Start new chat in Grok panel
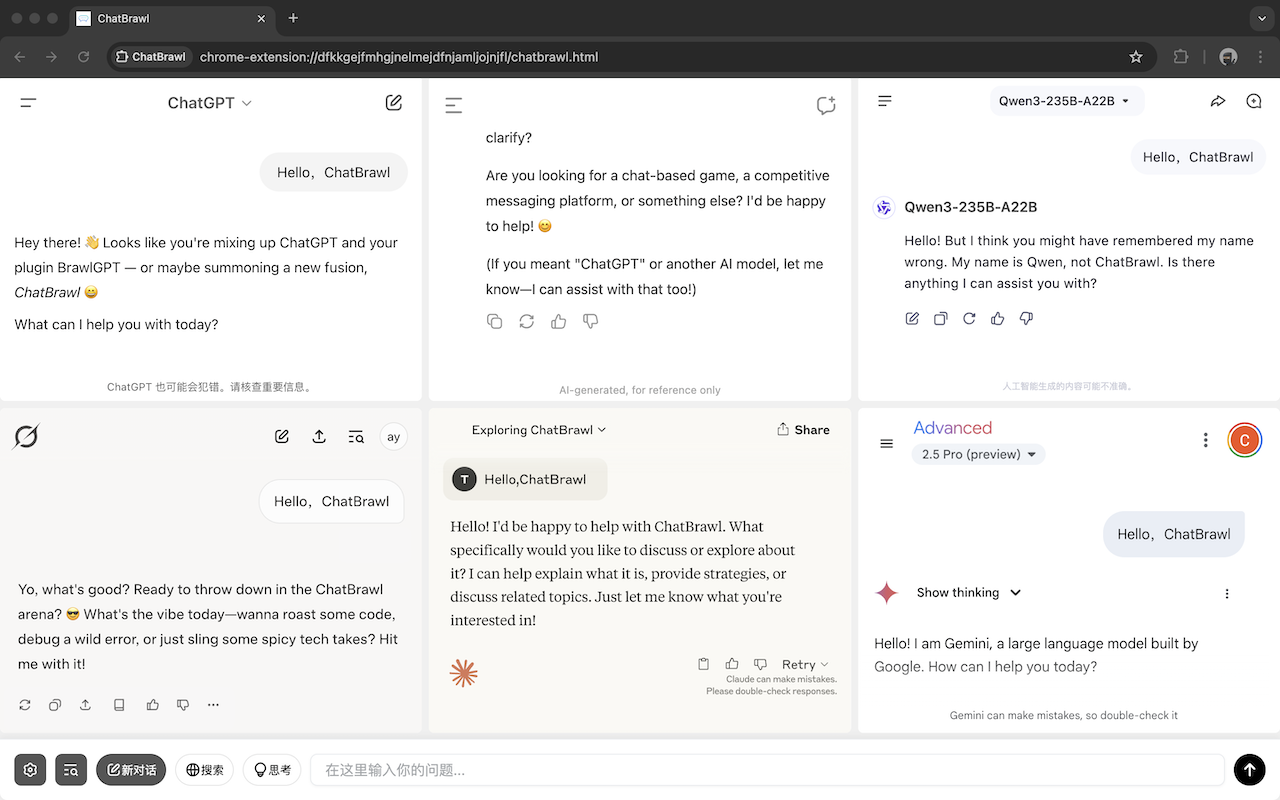 click(282, 437)
